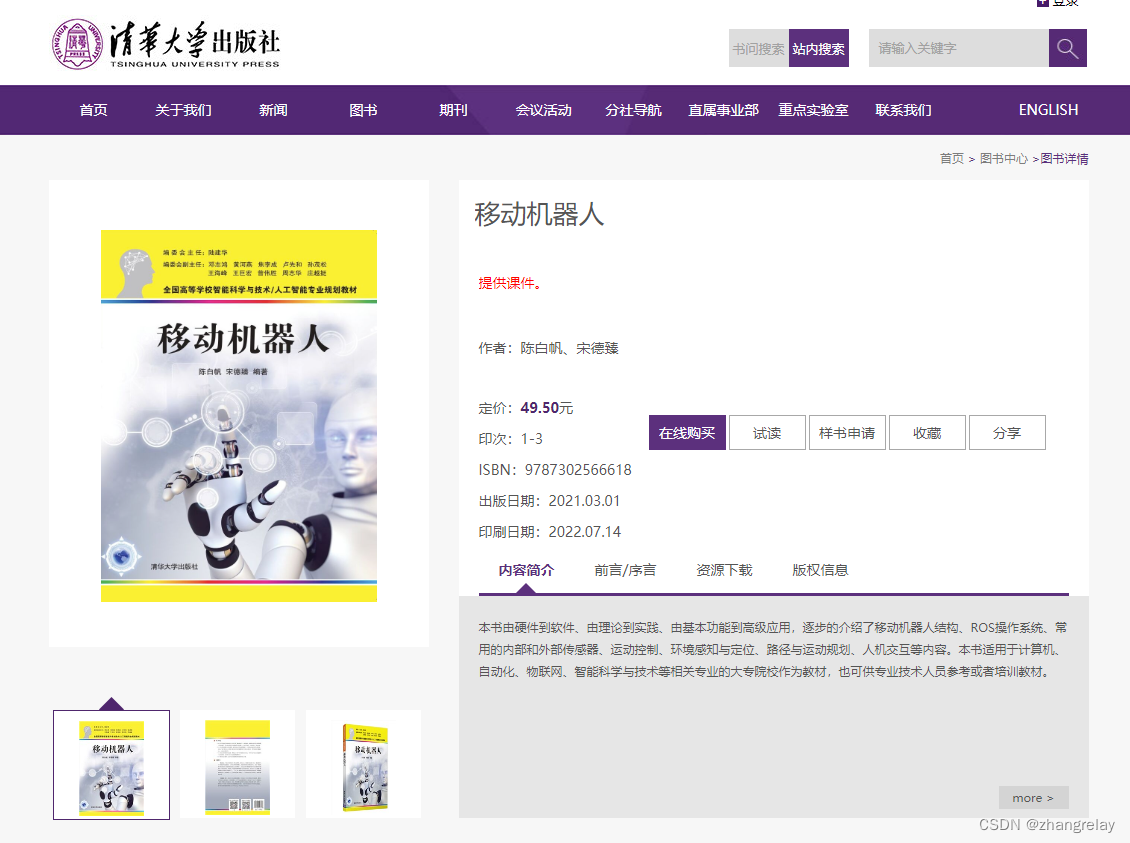Click the 印次 value 1-3
Image resolution: width=1130 pixels, height=843 pixels.
(x=532, y=439)
